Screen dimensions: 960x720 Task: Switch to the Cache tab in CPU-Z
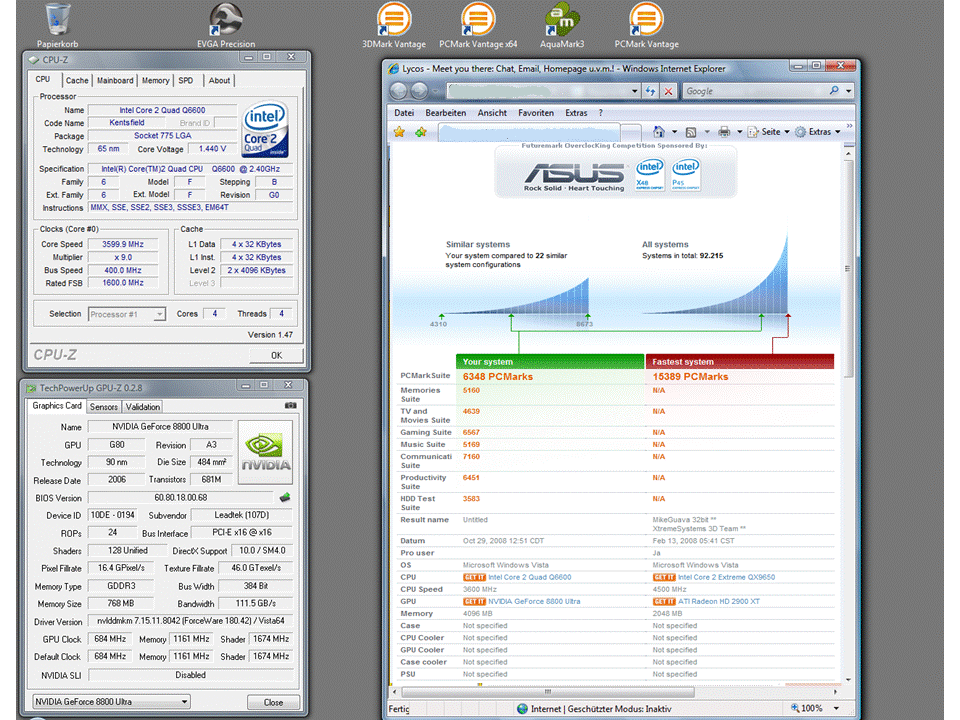[77, 80]
